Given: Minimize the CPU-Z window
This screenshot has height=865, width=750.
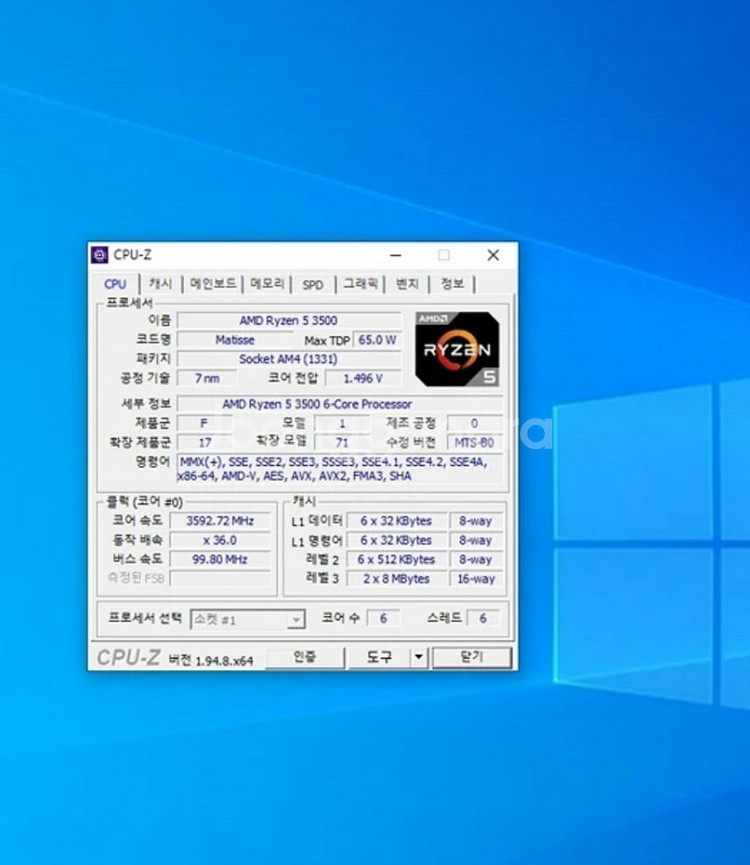Looking at the screenshot, I should coord(395,255).
